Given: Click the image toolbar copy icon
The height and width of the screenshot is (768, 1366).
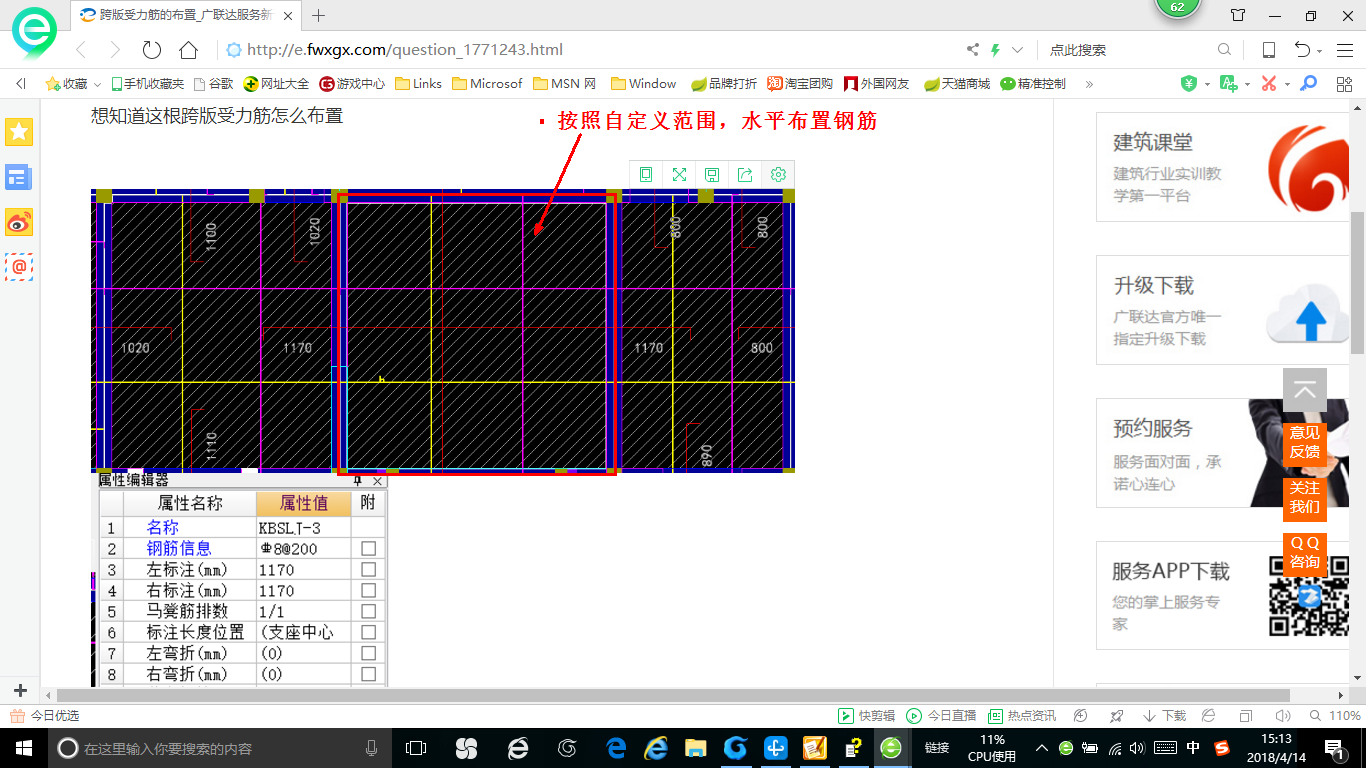Looking at the screenshot, I should (646, 174).
